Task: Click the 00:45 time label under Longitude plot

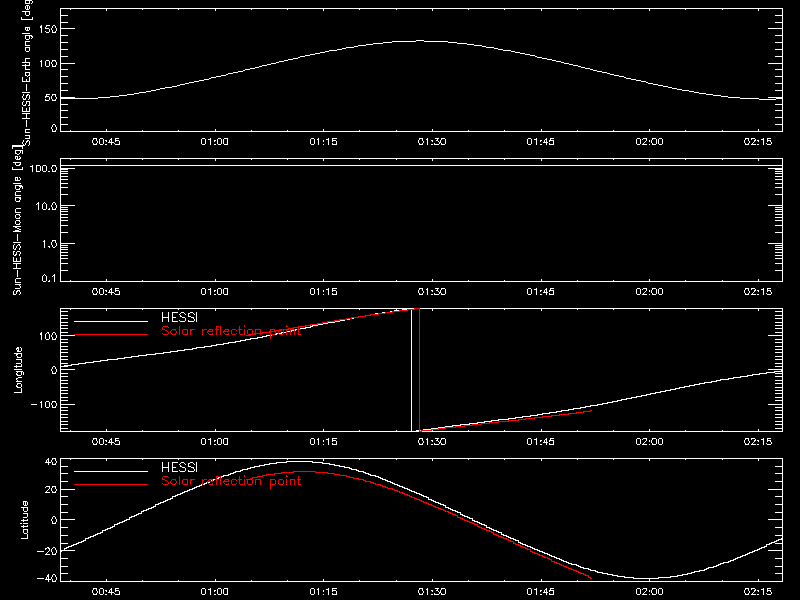Action: [106, 441]
